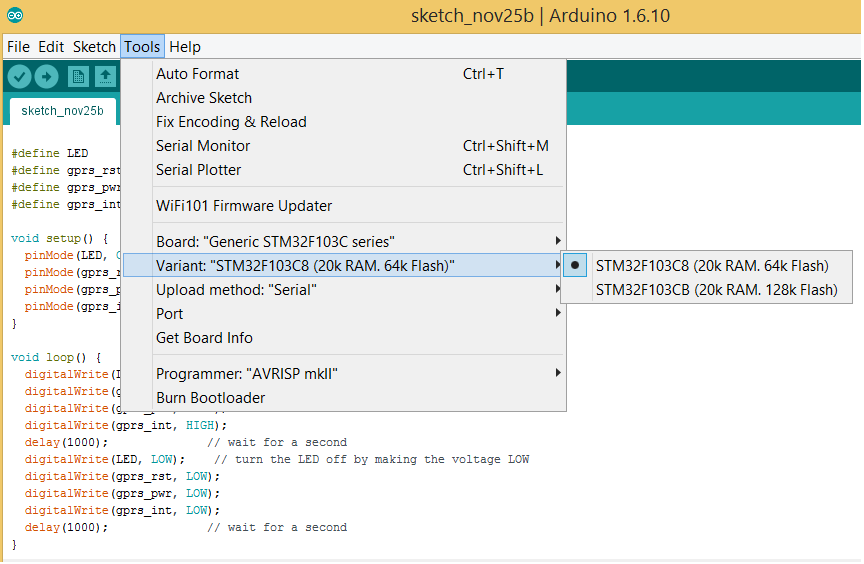864x564 pixels.
Task: Open the Help menu
Action: [x=185, y=47]
